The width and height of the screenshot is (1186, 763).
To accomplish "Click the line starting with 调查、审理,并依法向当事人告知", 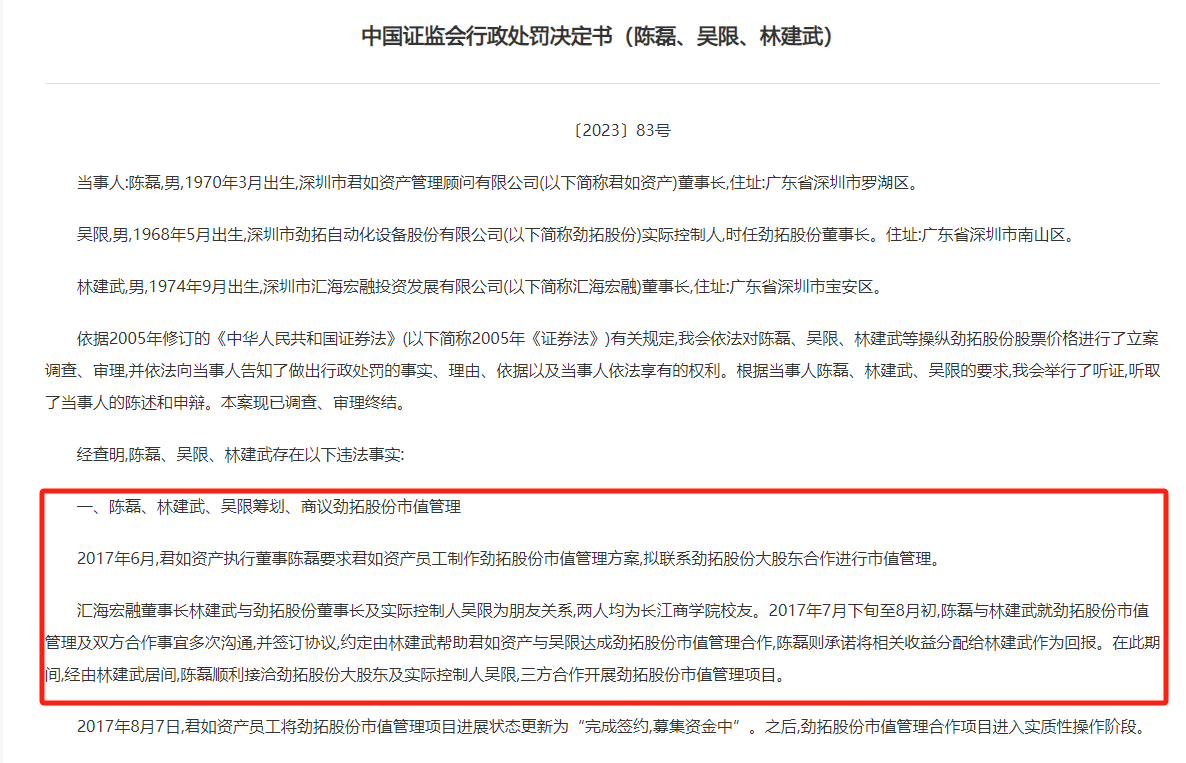I will click(x=603, y=371).
